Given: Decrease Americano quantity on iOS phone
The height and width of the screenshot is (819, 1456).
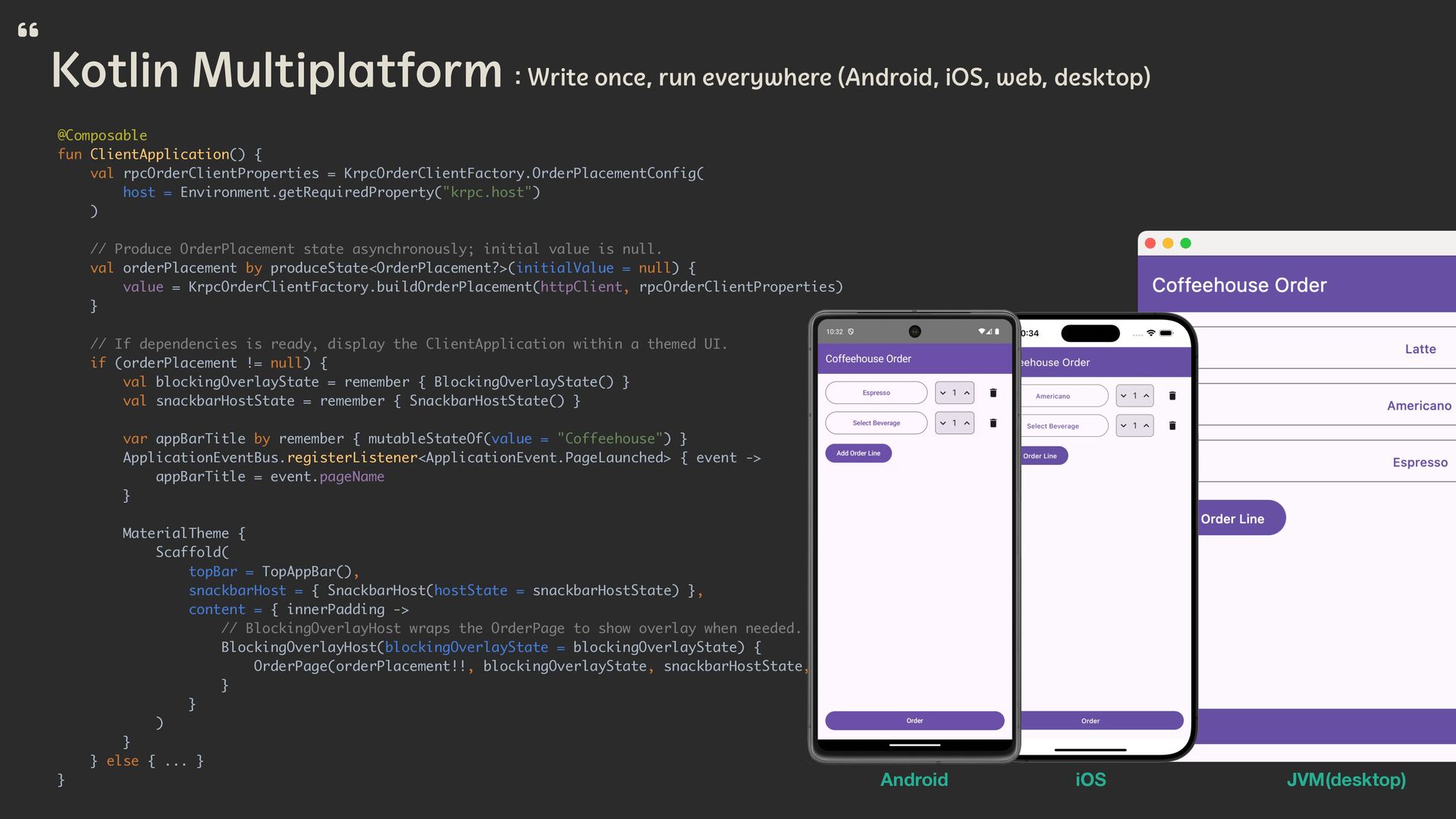Looking at the screenshot, I should click(1123, 396).
